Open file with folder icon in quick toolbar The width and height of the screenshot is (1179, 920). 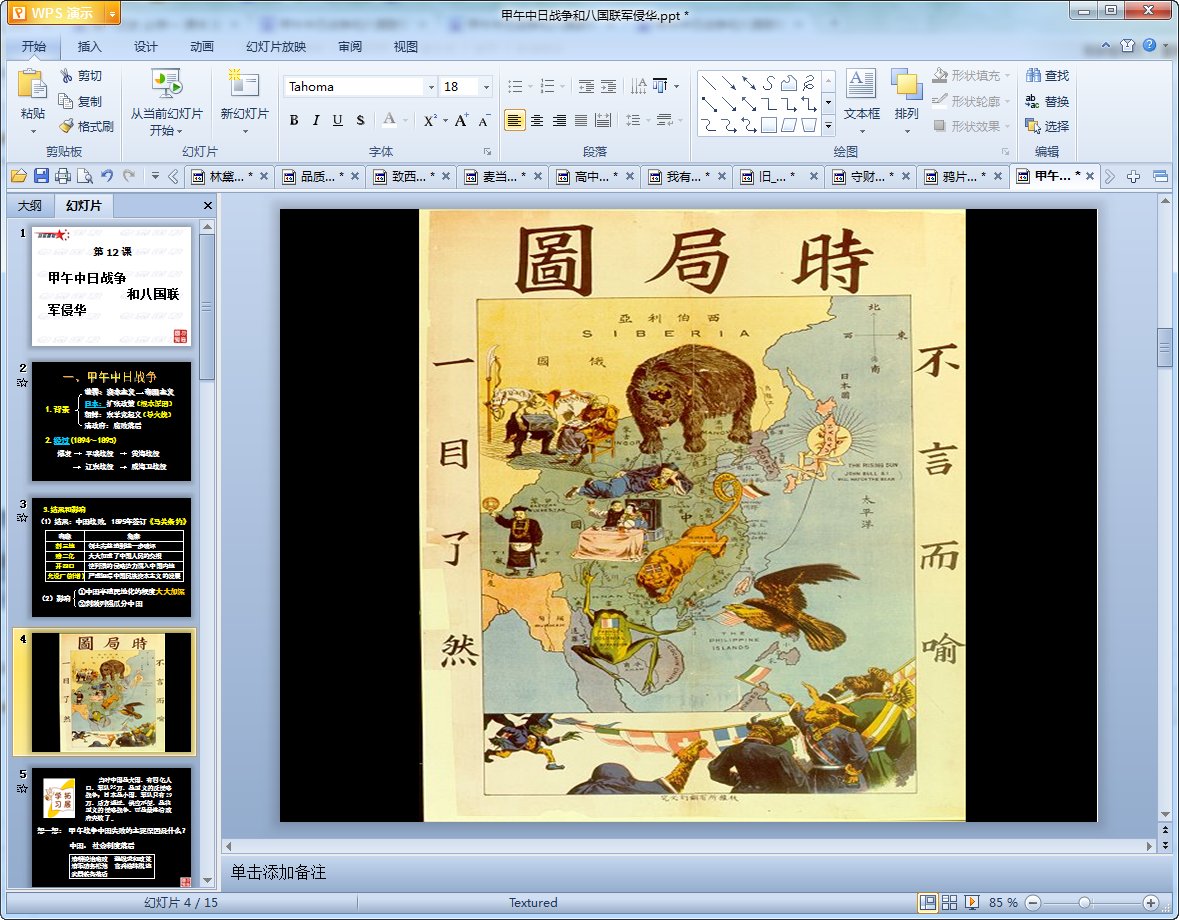point(19,176)
